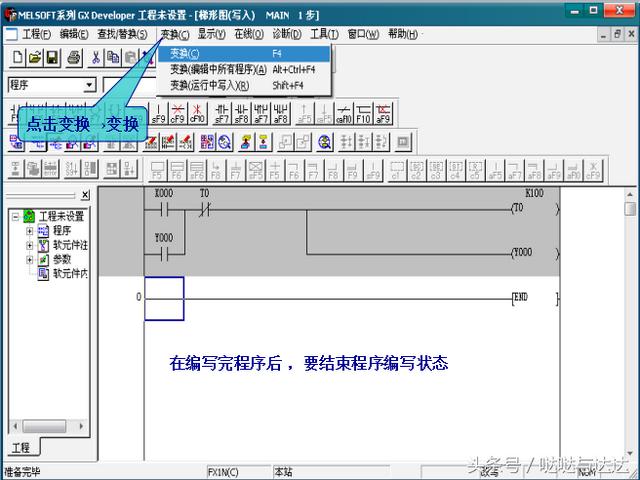Open the 编辑(E) menu
Image resolution: width=640 pixels, height=480 pixels.
(x=74, y=34)
